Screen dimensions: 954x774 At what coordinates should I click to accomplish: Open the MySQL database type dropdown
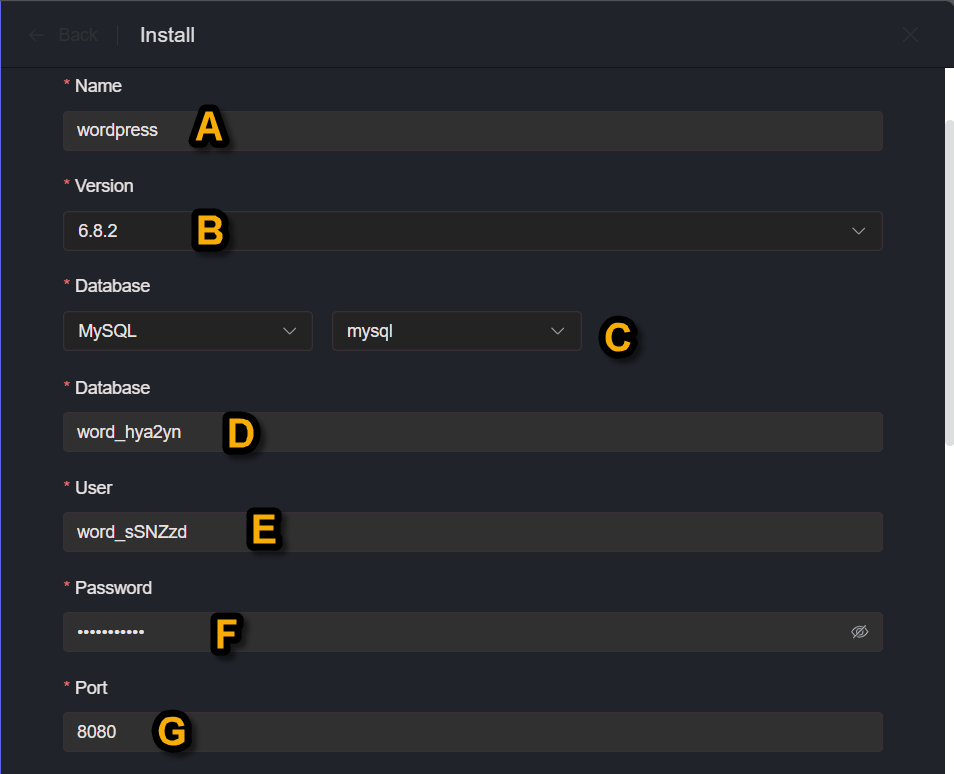click(x=188, y=331)
